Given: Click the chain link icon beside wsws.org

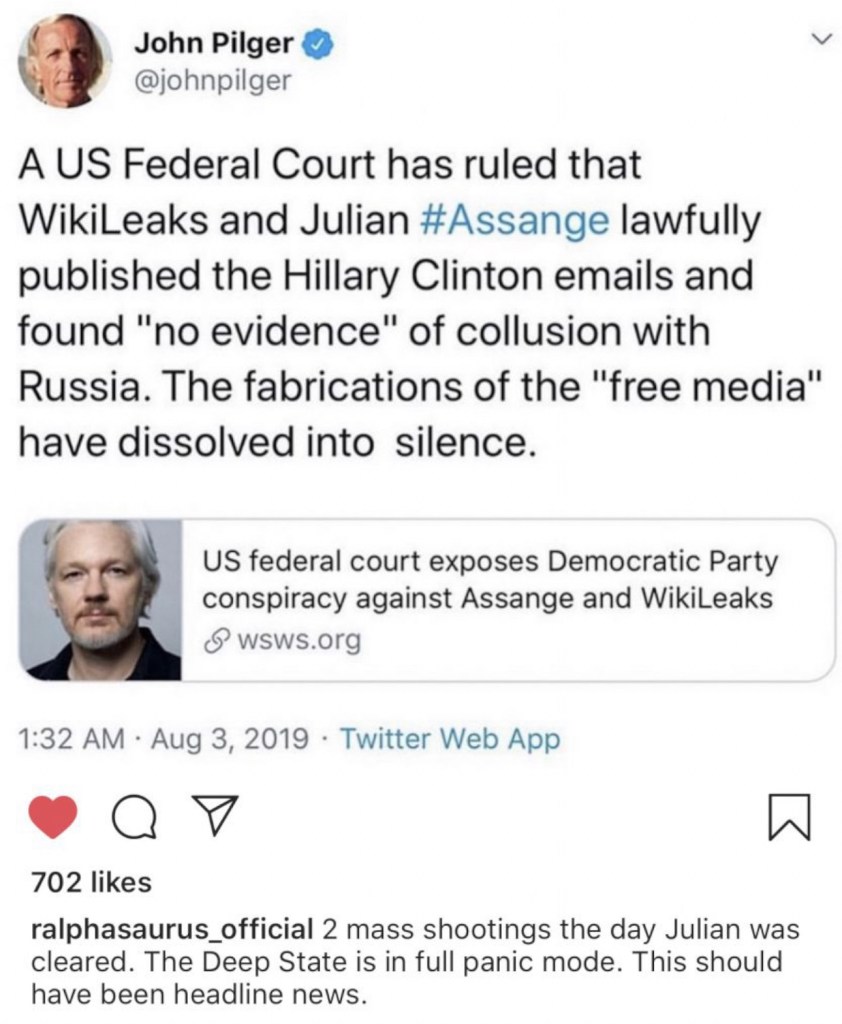Looking at the screenshot, I should click(214, 640).
